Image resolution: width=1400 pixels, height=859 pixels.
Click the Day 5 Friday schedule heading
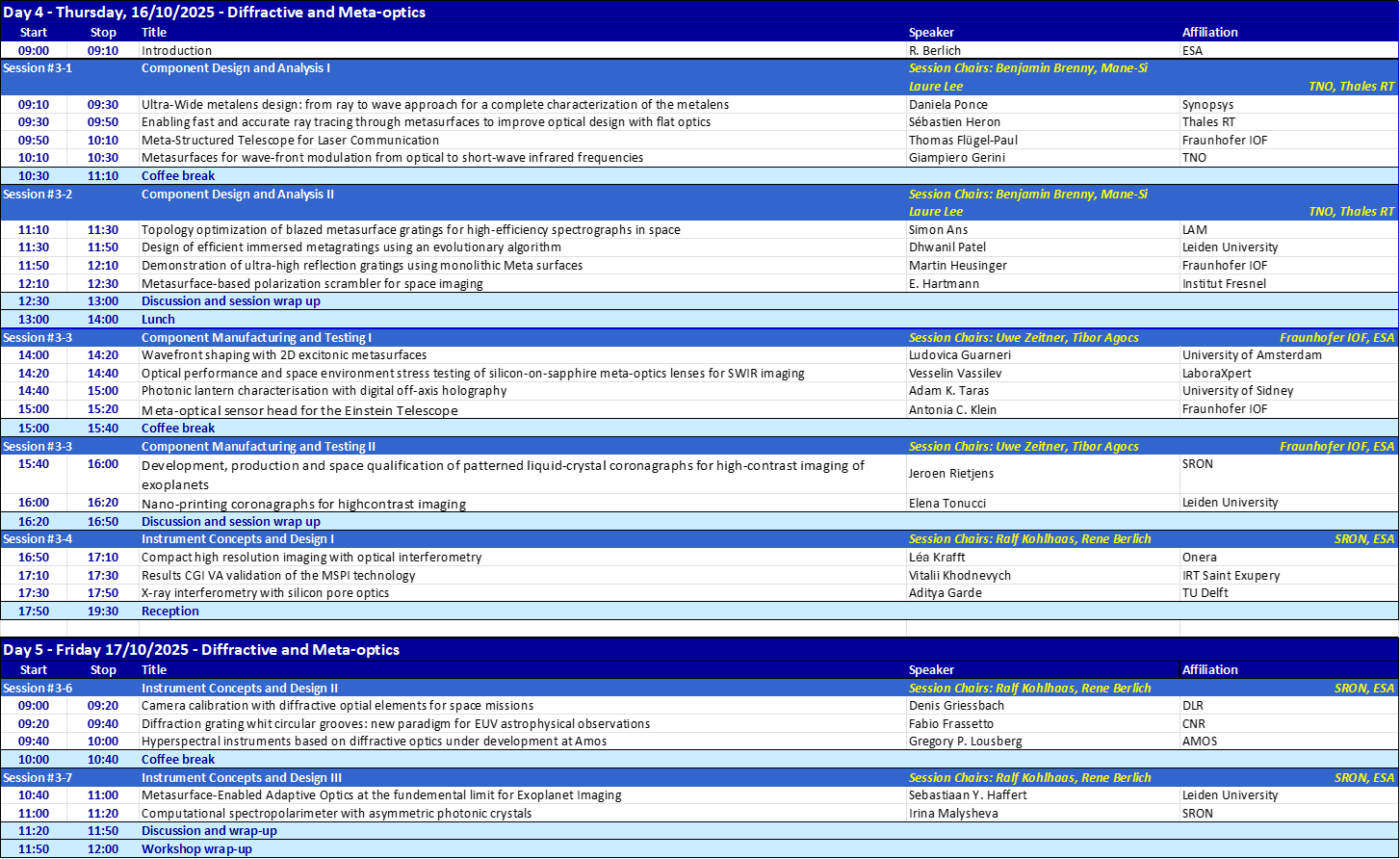pos(200,650)
